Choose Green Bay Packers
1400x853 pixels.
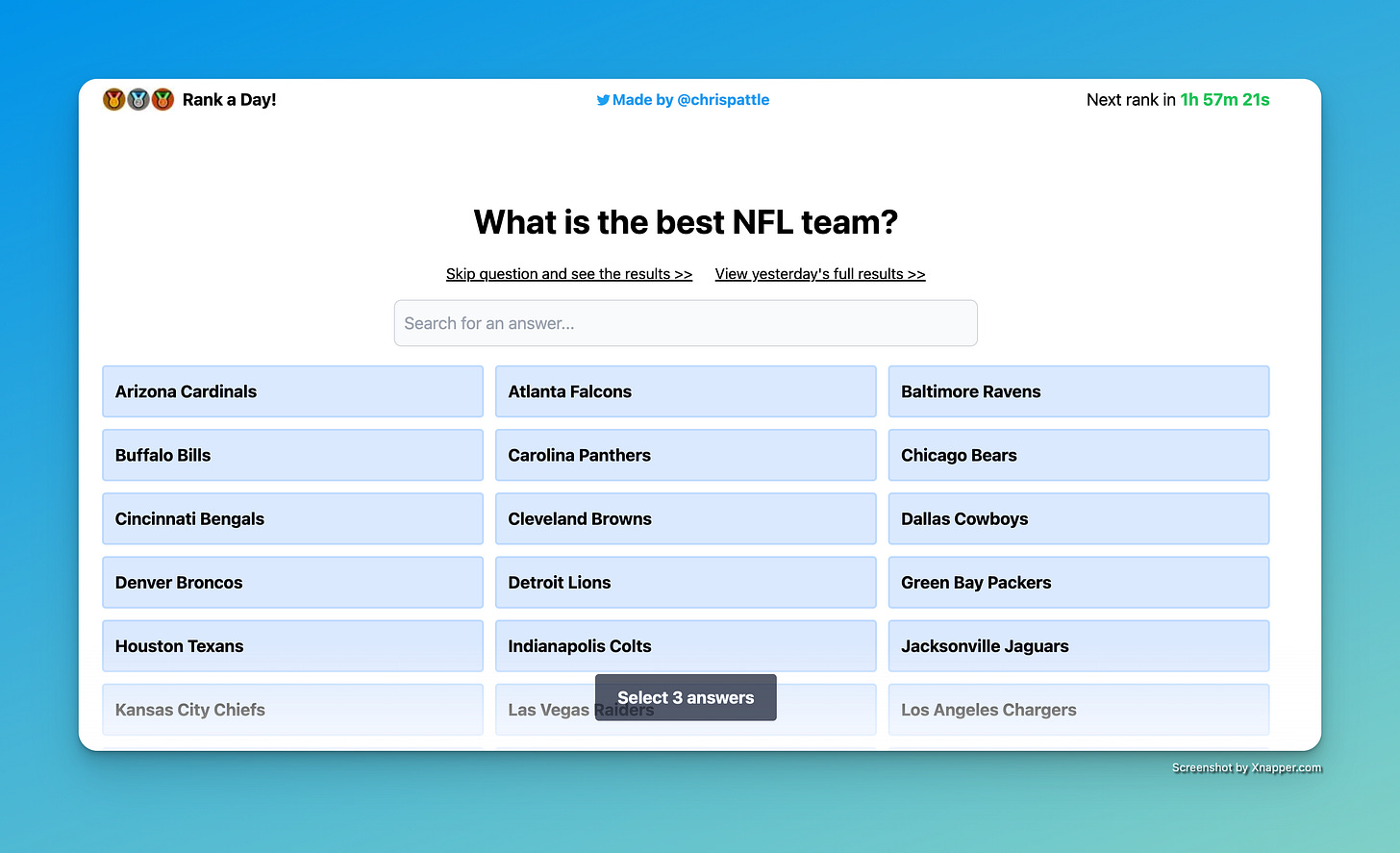pos(1079,582)
